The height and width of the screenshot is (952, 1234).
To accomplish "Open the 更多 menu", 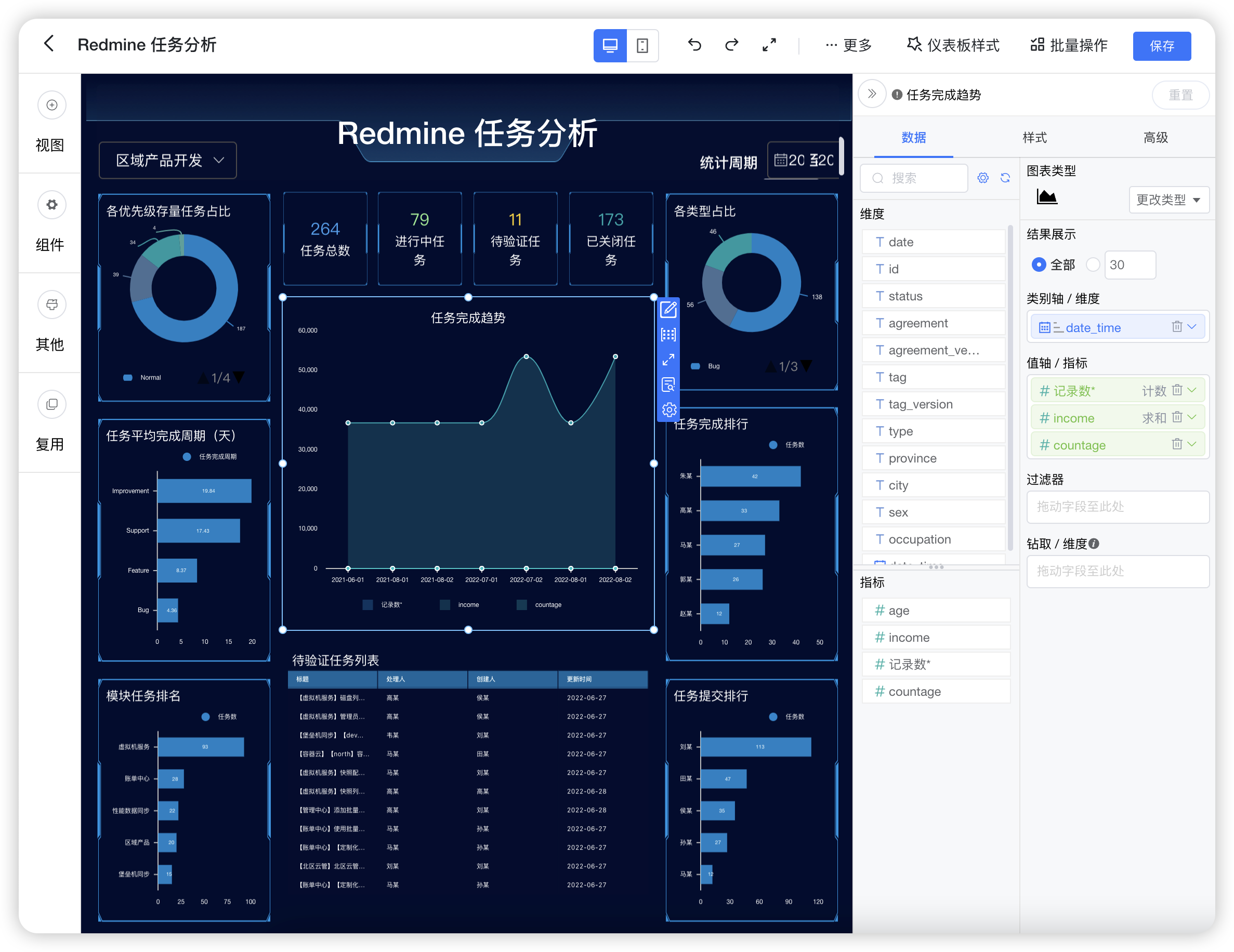I will click(848, 45).
